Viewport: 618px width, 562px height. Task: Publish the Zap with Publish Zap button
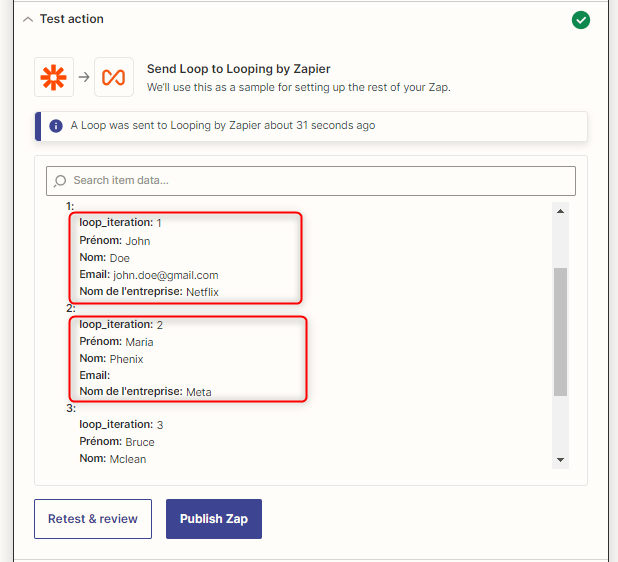click(214, 519)
